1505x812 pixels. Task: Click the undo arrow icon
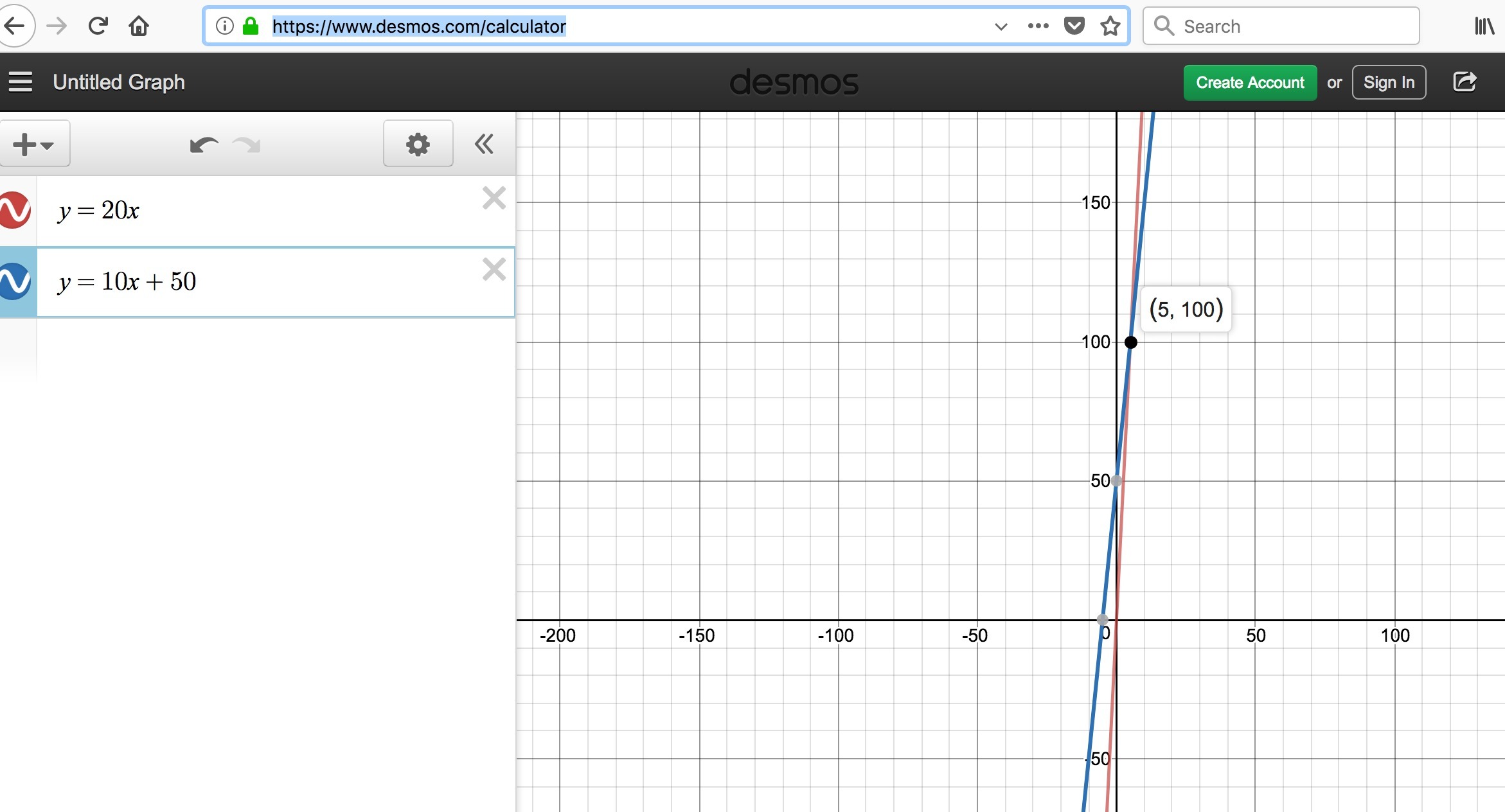click(204, 145)
